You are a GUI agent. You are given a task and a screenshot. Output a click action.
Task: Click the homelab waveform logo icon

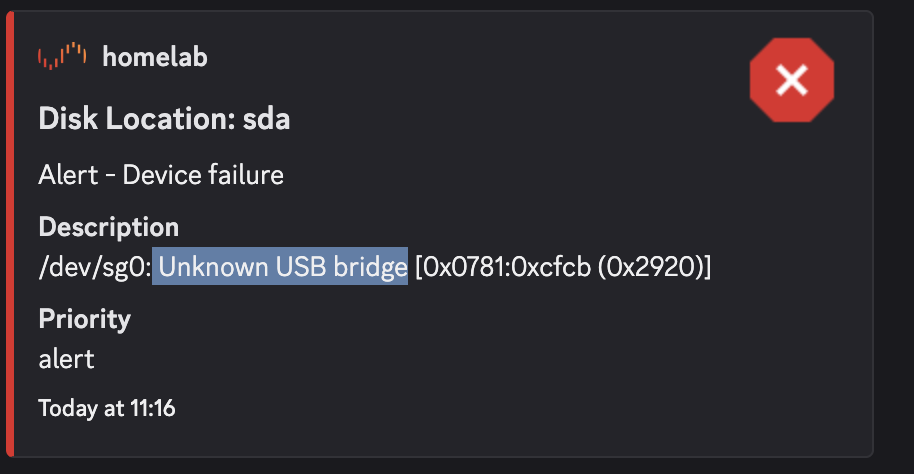[62, 56]
